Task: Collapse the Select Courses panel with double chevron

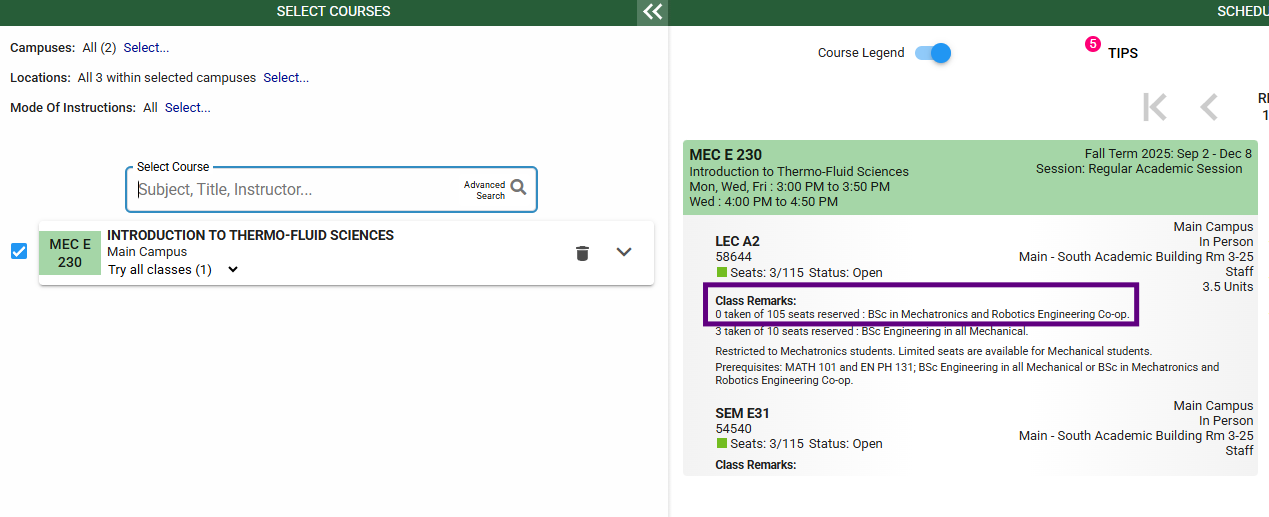Action: pos(652,12)
